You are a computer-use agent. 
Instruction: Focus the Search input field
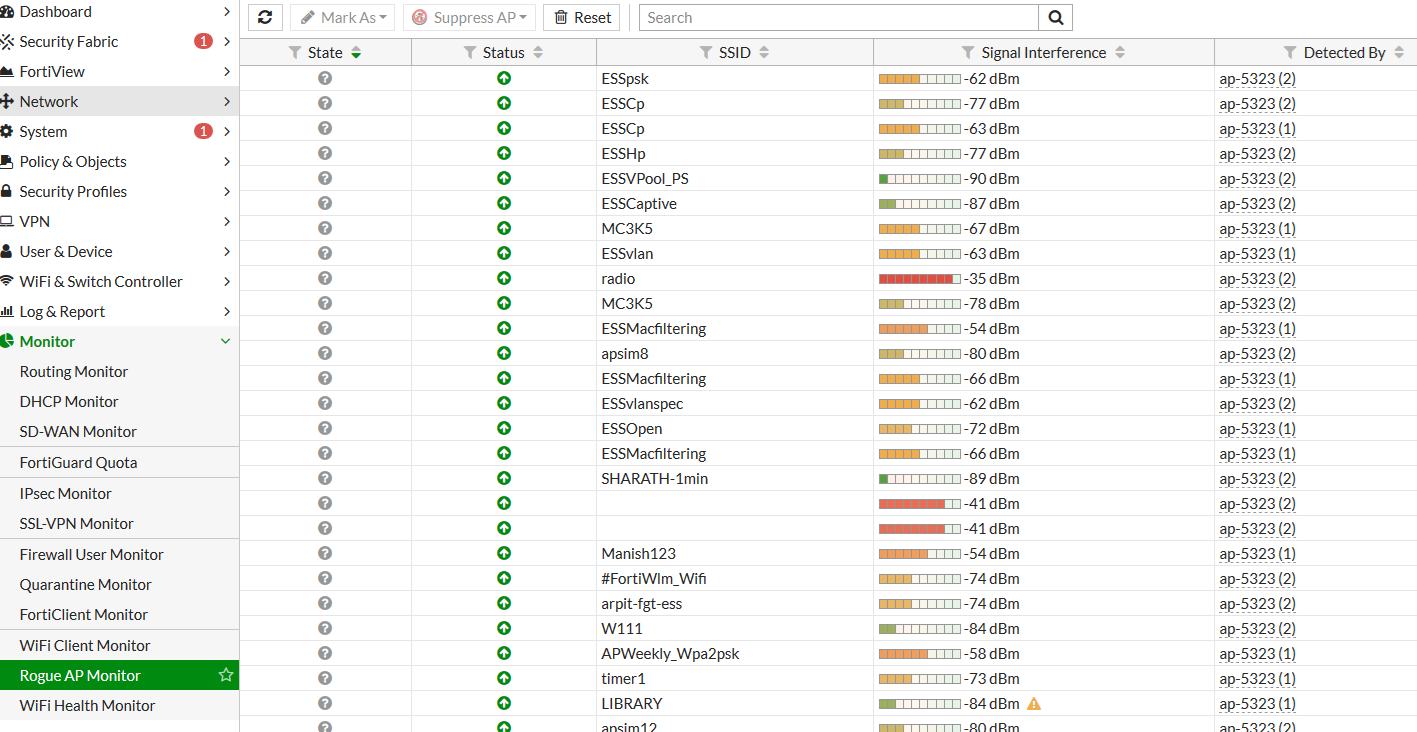click(839, 17)
